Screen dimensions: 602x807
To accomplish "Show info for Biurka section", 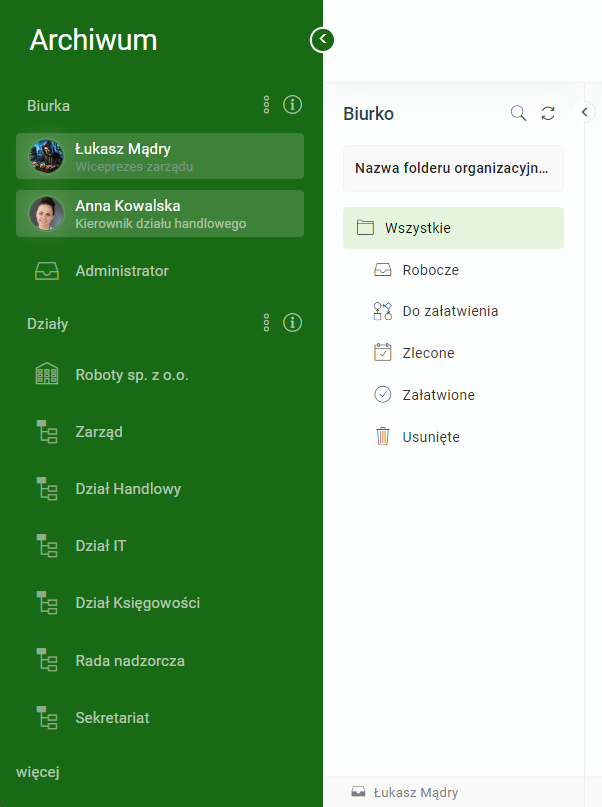I will [x=292, y=105].
